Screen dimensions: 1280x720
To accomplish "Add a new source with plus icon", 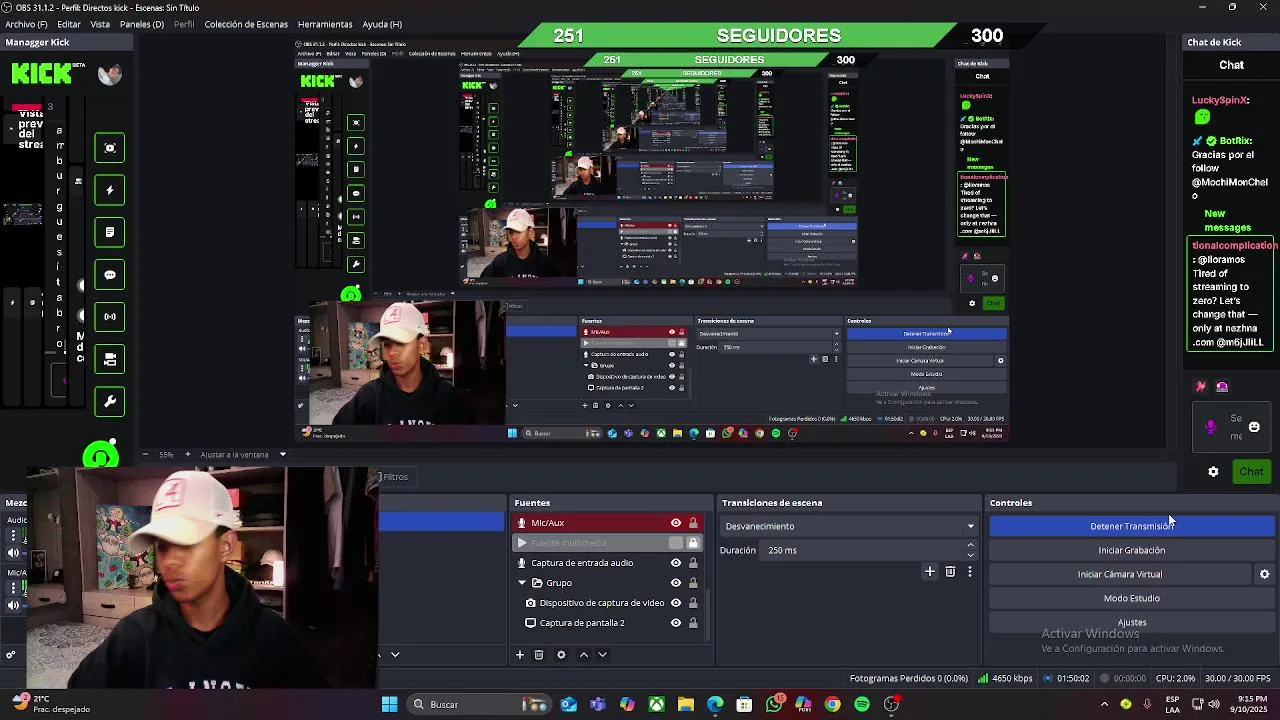I will tap(520, 654).
